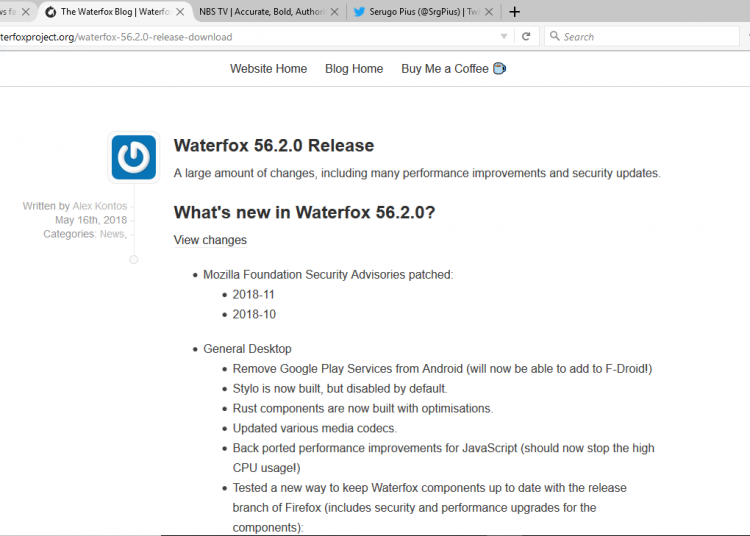This screenshot has width=750, height=536.
Task: Click the Twitter bird tab favicon
Action: [x=359, y=12]
